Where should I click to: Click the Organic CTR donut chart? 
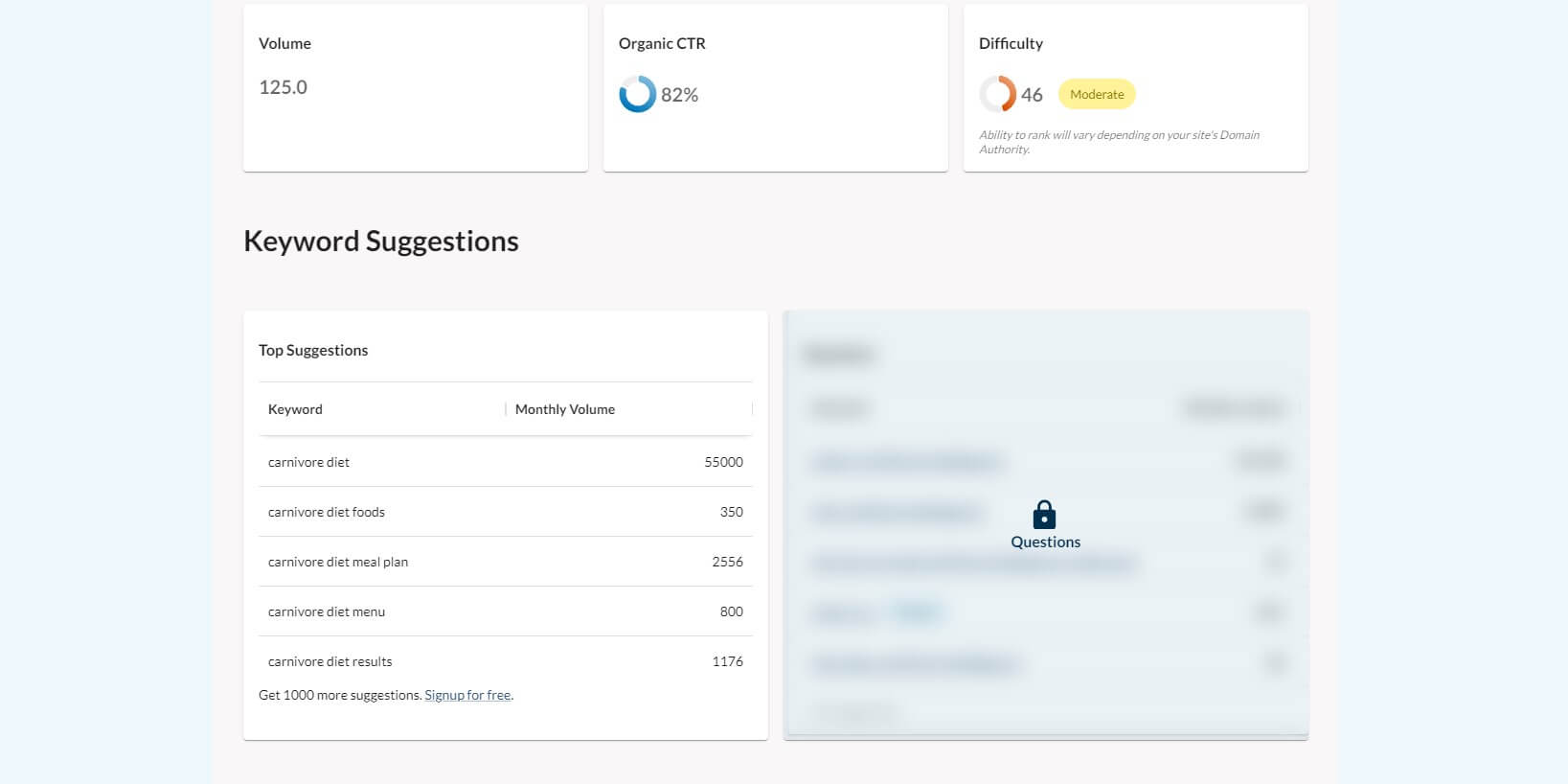click(x=638, y=94)
